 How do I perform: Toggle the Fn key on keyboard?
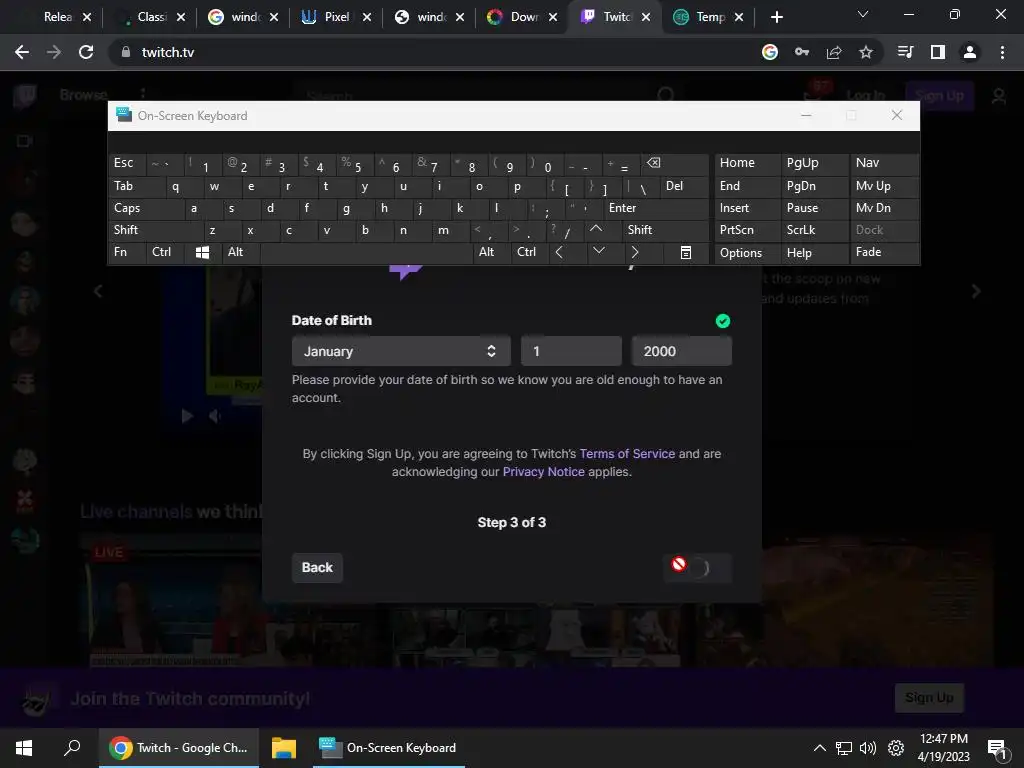[127, 252]
